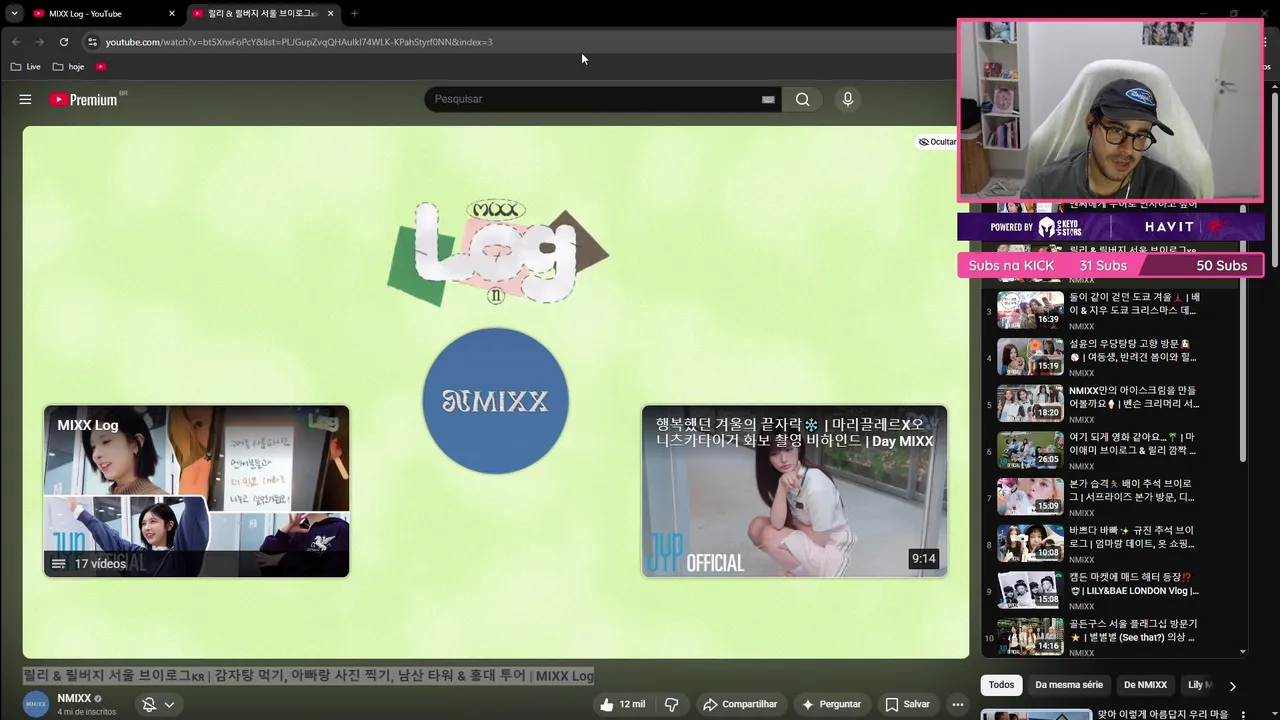Switch to the MIXX Log - YouTube tab

pos(95,13)
